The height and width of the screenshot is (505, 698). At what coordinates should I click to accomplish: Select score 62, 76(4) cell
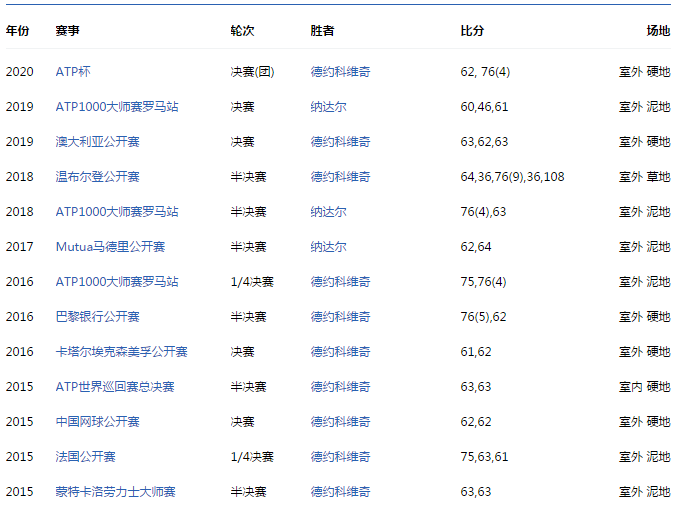[x=485, y=72]
